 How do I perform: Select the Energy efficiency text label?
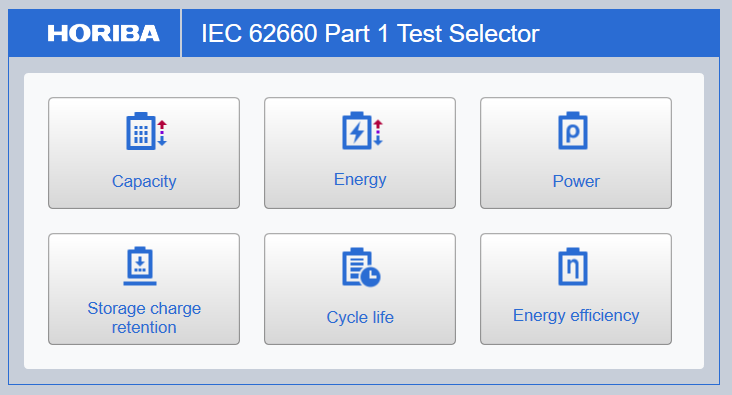(x=576, y=316)
